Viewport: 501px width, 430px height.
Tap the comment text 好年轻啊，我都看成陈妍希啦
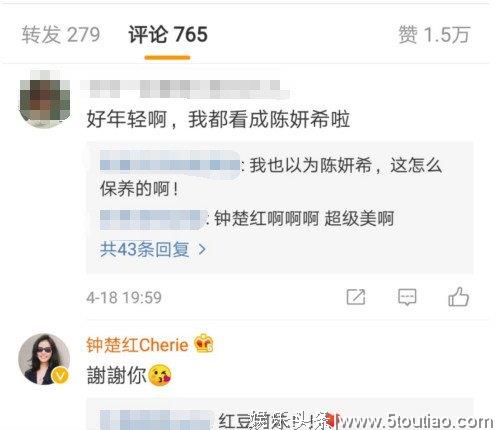point(218,119)
